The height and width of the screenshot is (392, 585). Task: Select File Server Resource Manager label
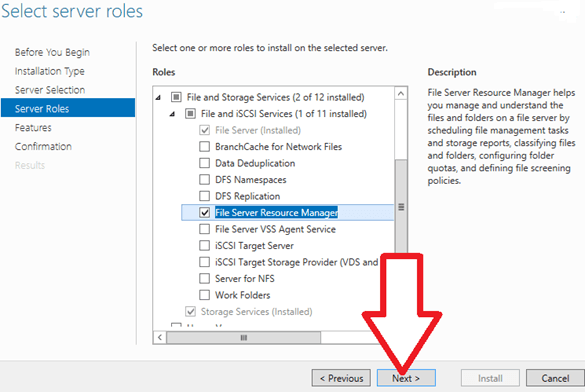pyautogui.click(x=276, y=213)
